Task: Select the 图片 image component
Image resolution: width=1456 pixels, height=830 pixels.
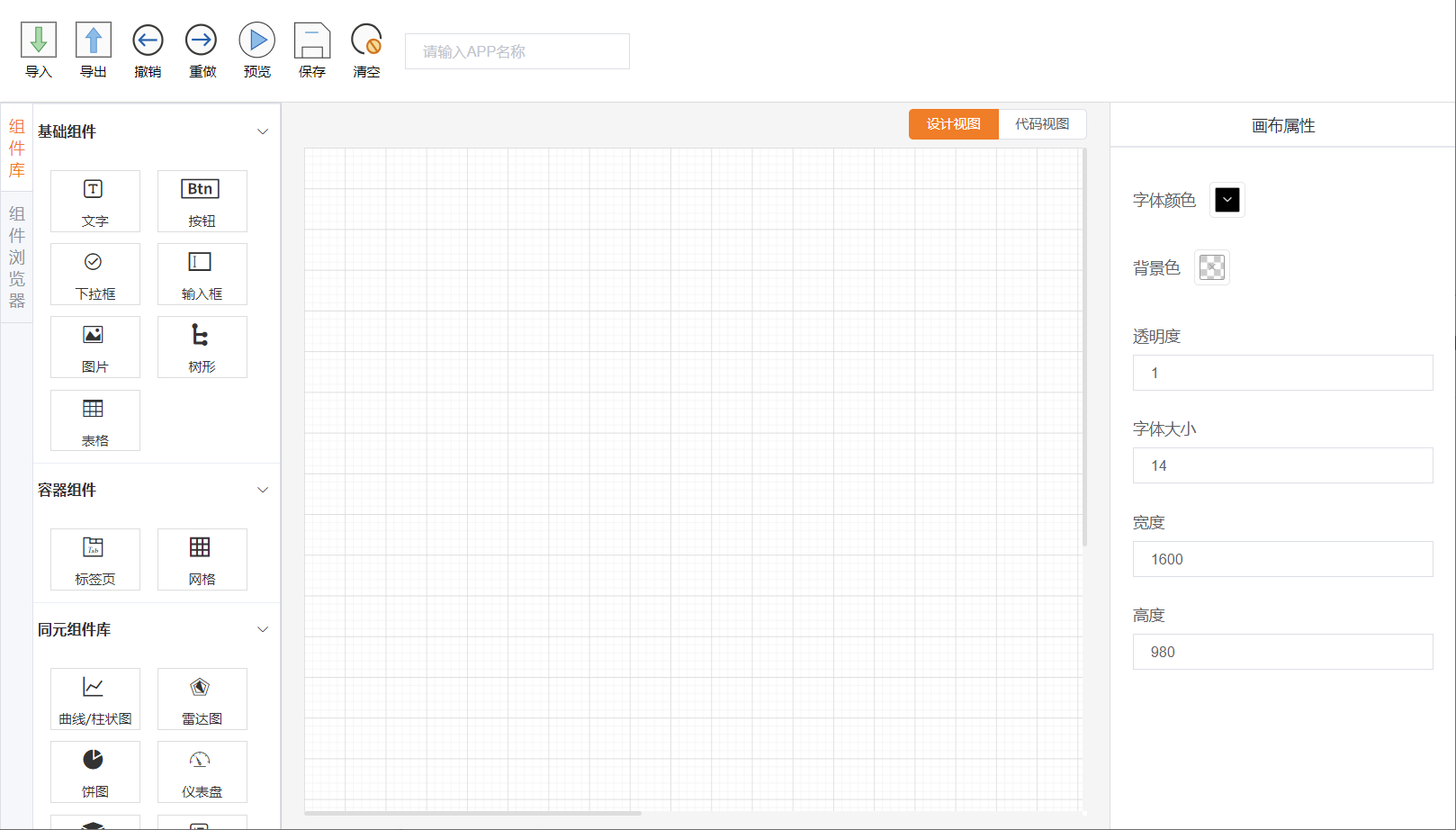Action: click(95, 347)
